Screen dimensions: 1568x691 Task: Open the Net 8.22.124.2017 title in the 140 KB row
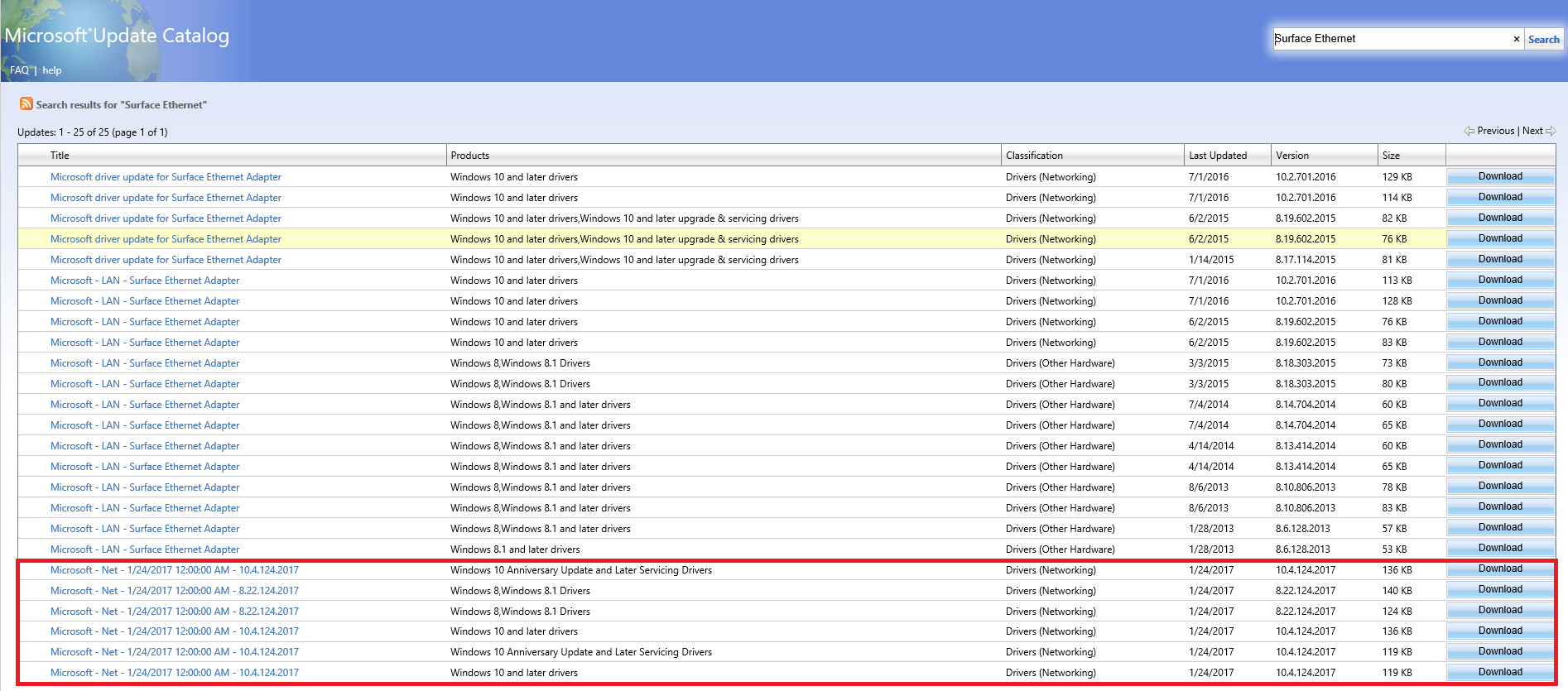click(x=175, y=591)
